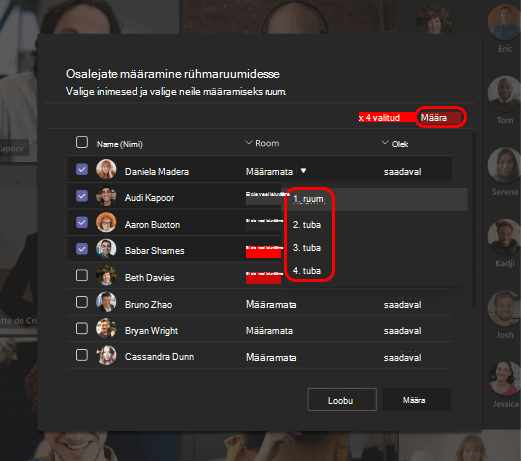Choose 3. tuba from the room list
Viewport: 521px width, 461px height.
307,248
